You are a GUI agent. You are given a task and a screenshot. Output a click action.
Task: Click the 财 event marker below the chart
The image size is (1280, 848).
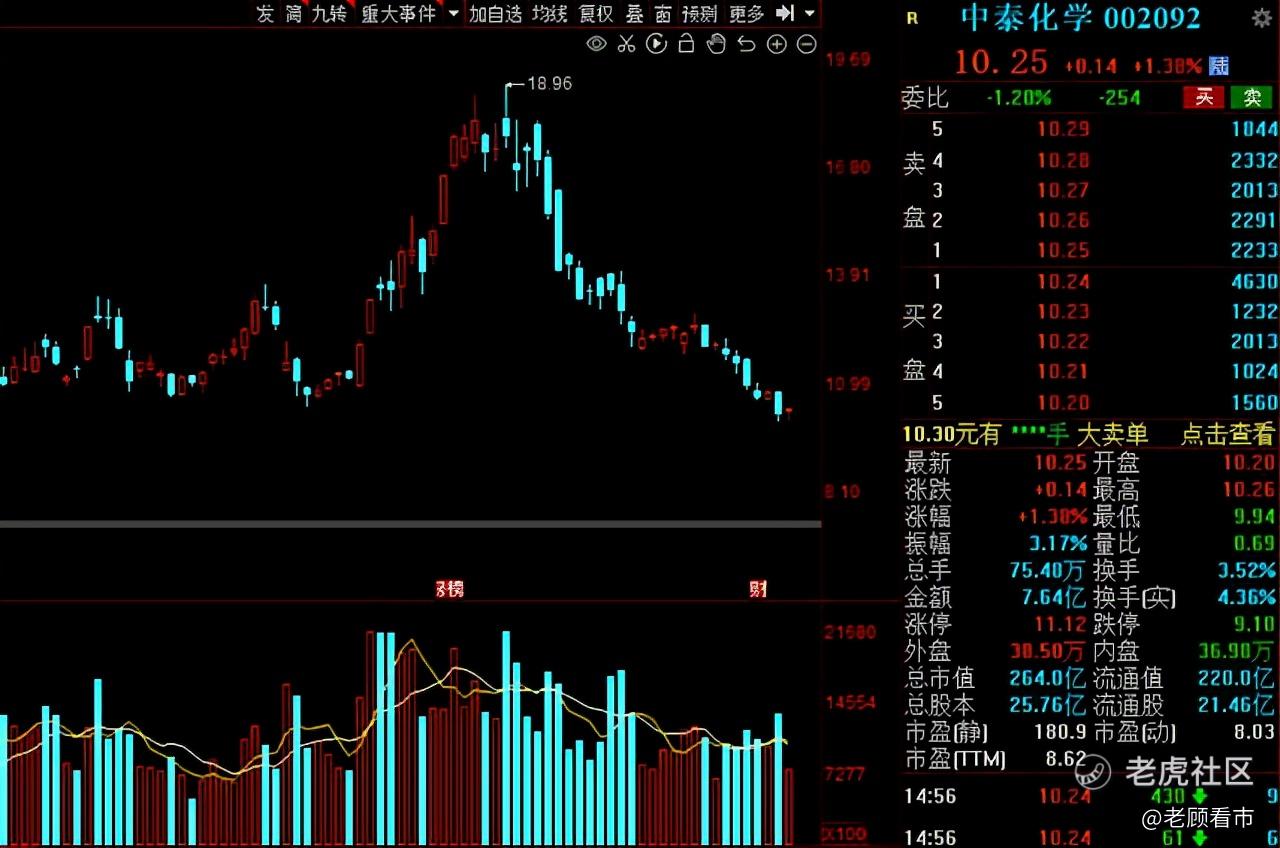[x=758, y=589]
